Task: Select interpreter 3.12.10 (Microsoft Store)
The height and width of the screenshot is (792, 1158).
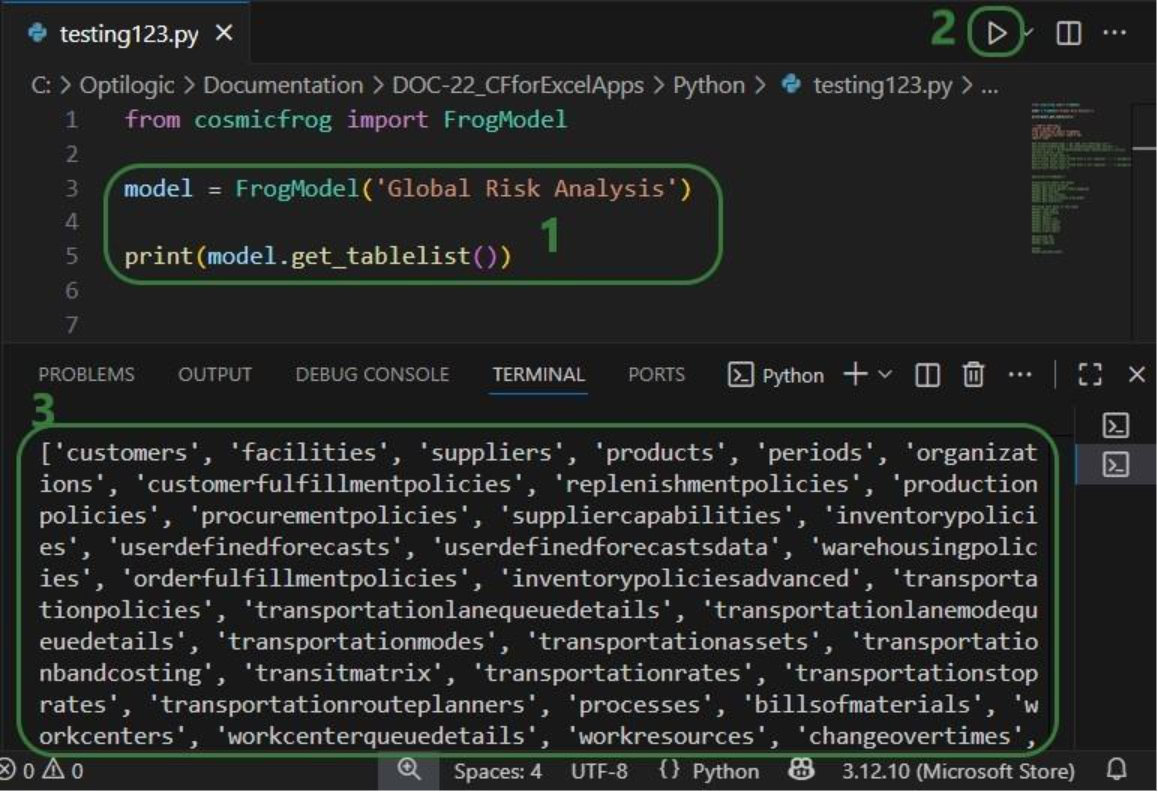Action: 958,771
